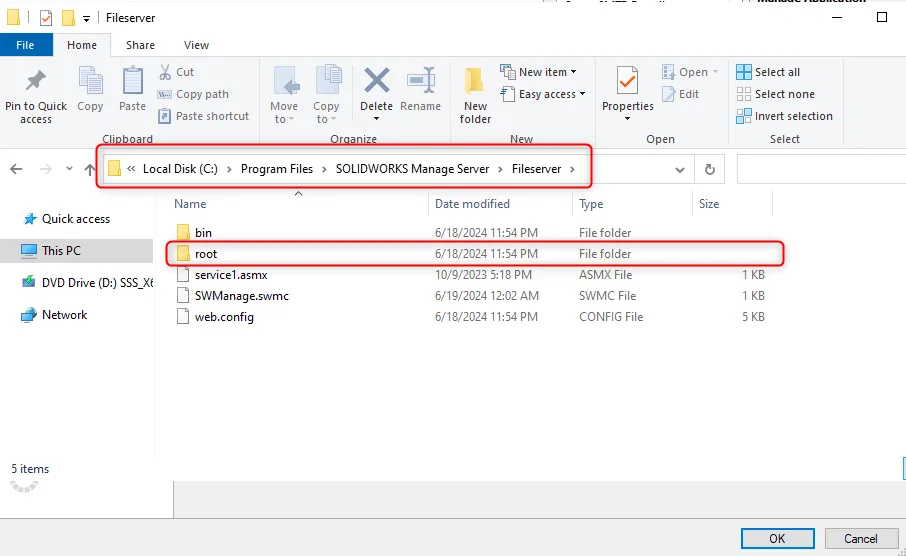Image resolution: width=906 pixels, height=556 pixels.
Task: Switch to the View tab
Action: click(x=196, y=45)
